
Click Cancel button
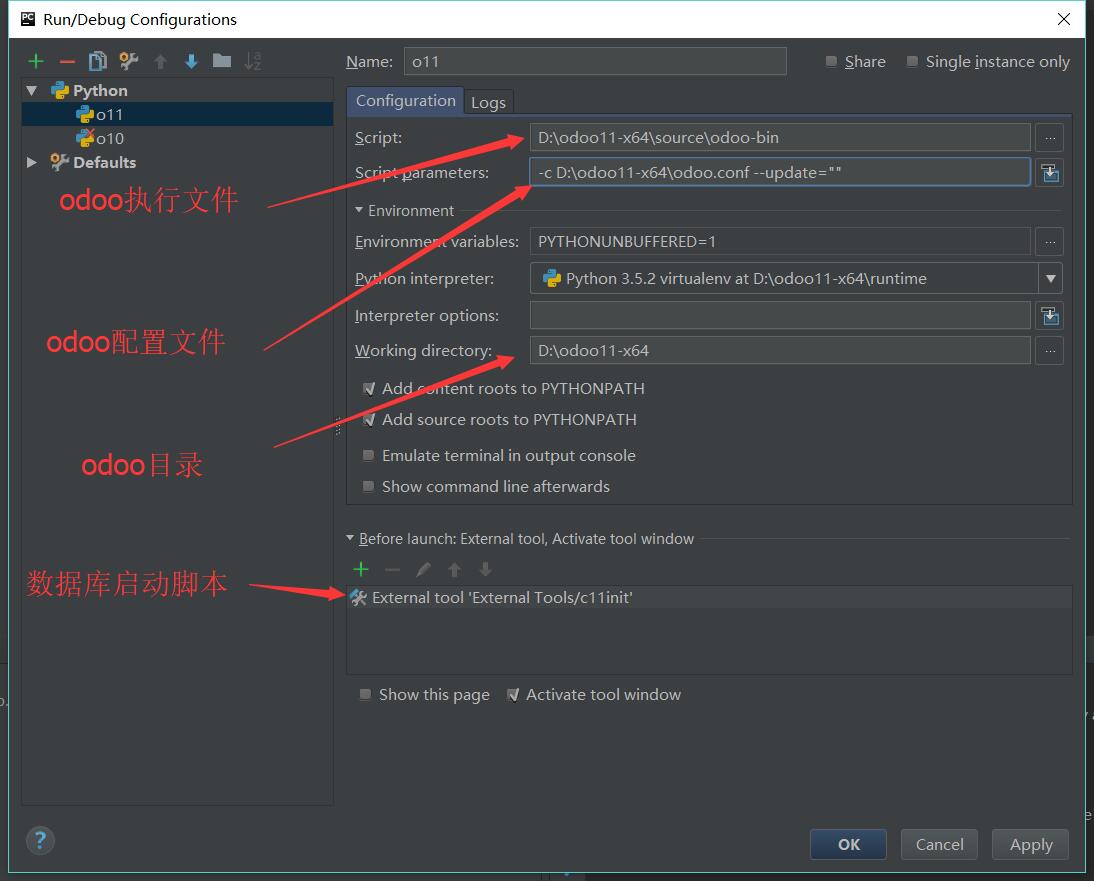(939, 844)
